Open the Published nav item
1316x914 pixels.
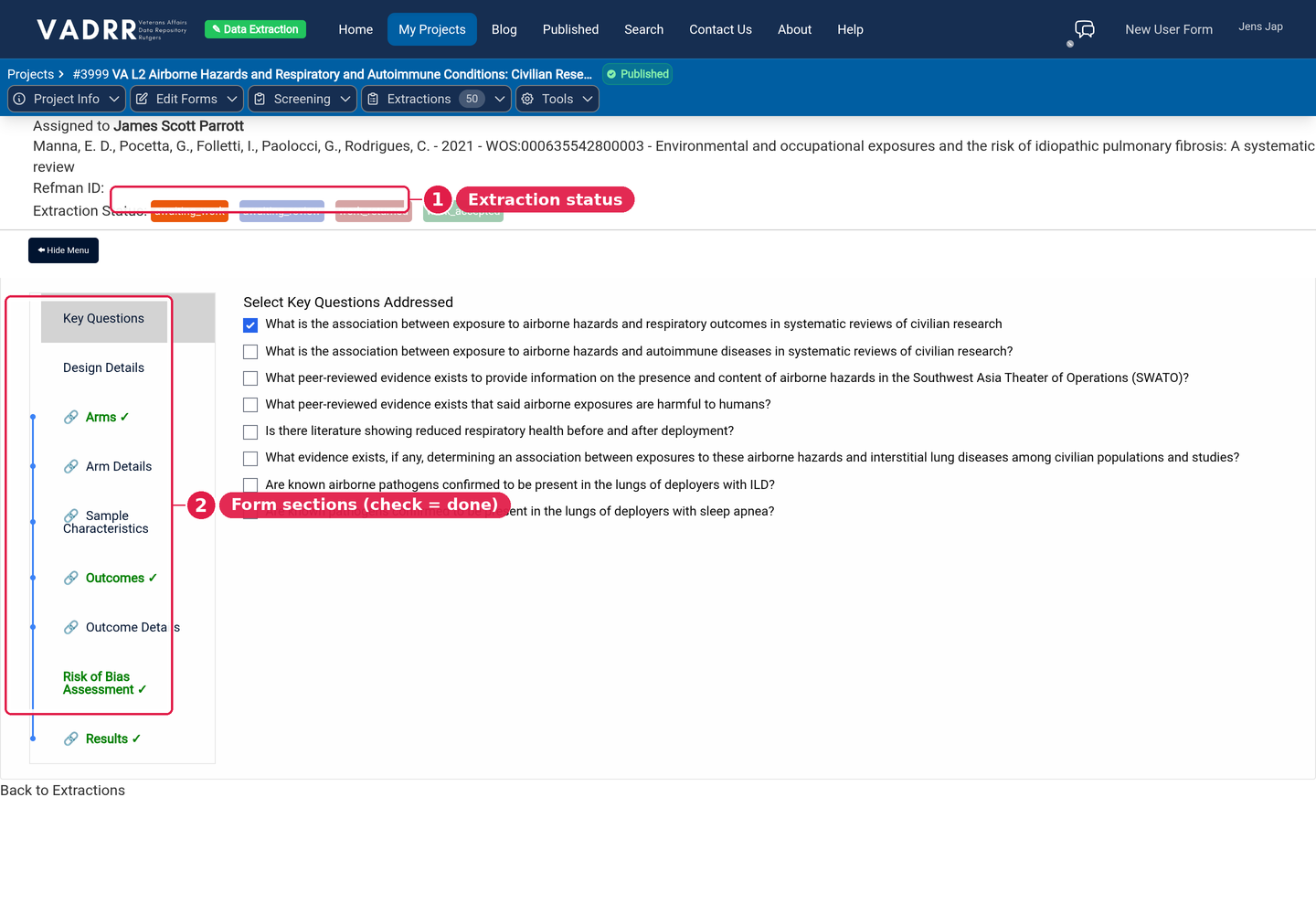click(570, 29)
